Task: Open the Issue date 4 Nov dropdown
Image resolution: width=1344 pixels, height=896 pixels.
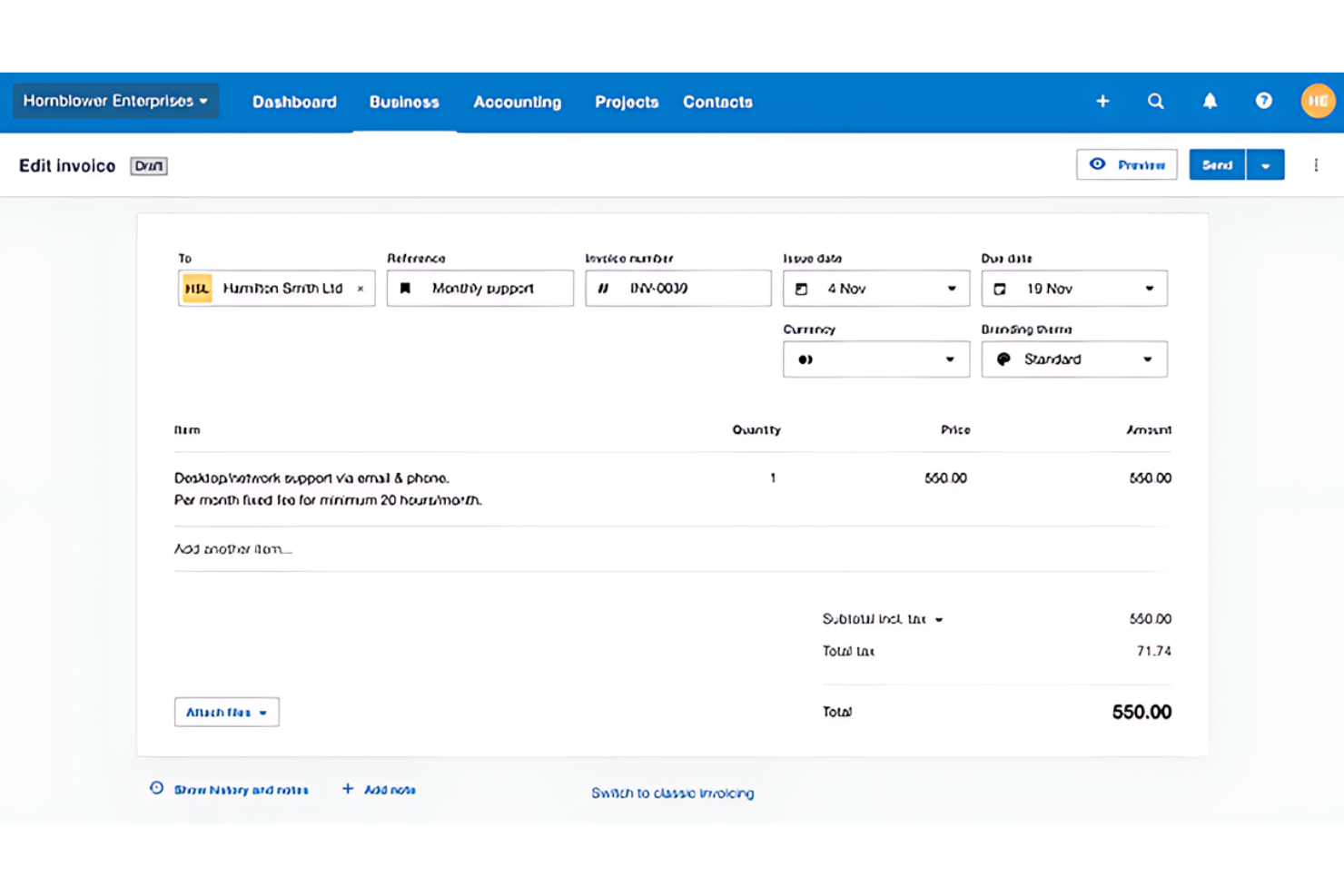Action: click(875, 288)
